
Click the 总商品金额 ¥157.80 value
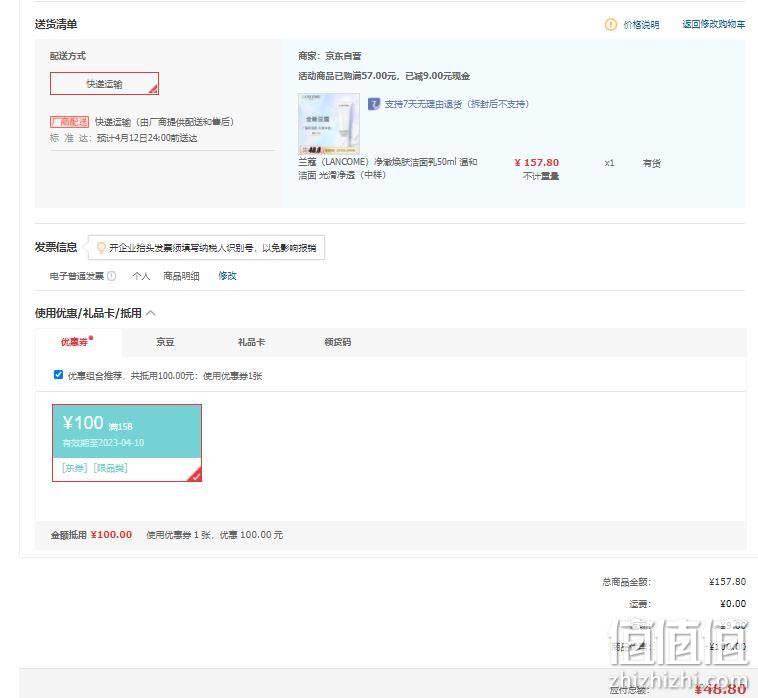728,582
